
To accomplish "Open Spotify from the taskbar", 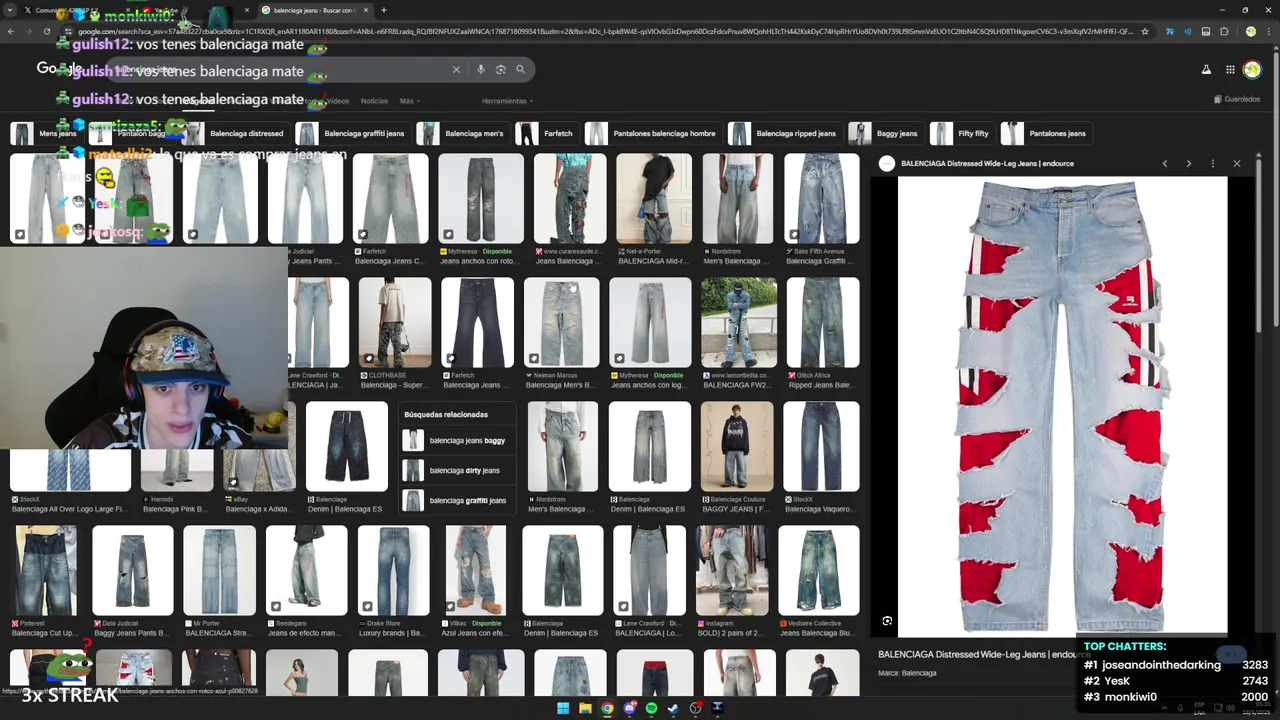I will [652, 708].
